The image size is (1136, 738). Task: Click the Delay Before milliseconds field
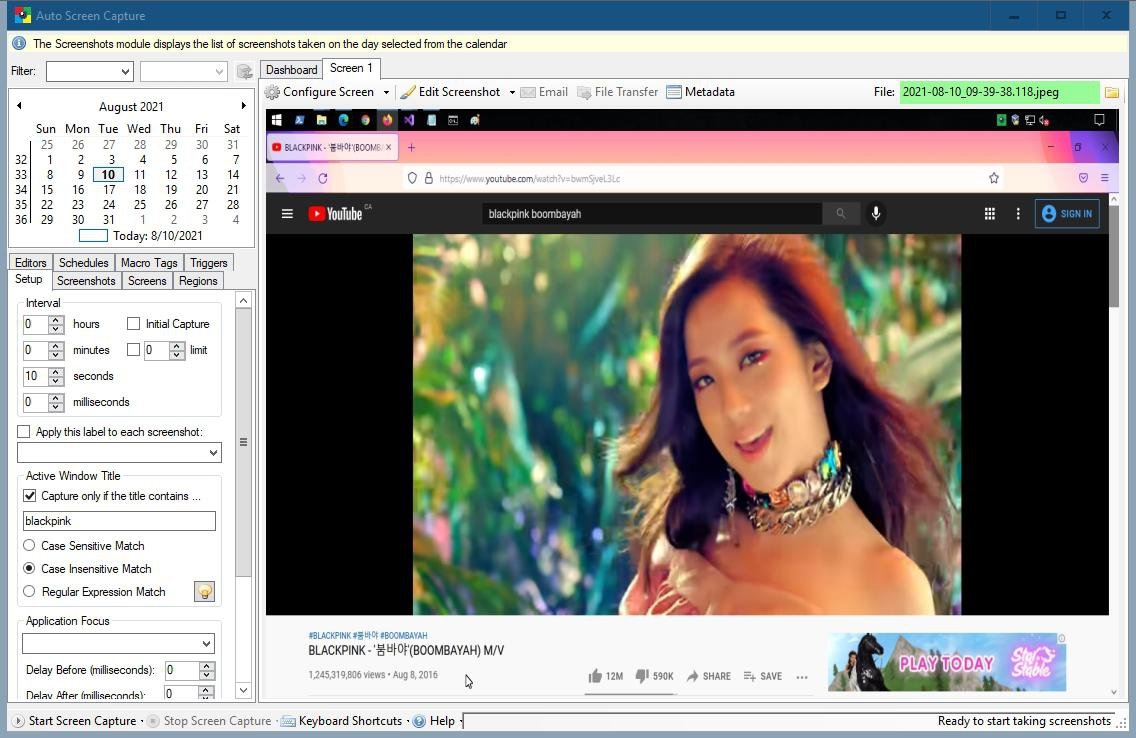point(181,670)
